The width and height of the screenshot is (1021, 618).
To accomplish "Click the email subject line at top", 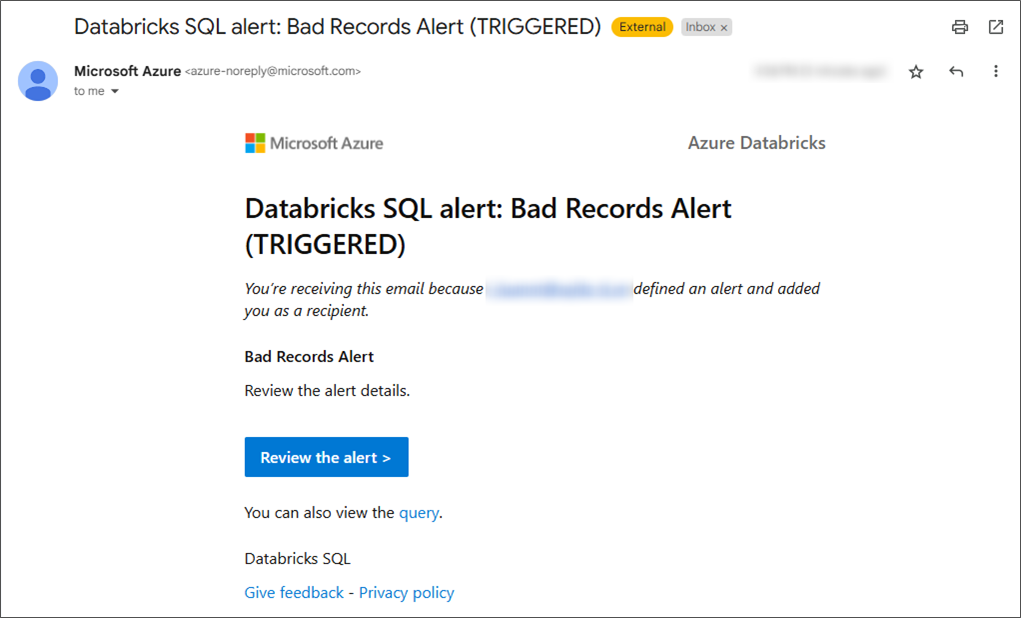I will tap(337, 27).
